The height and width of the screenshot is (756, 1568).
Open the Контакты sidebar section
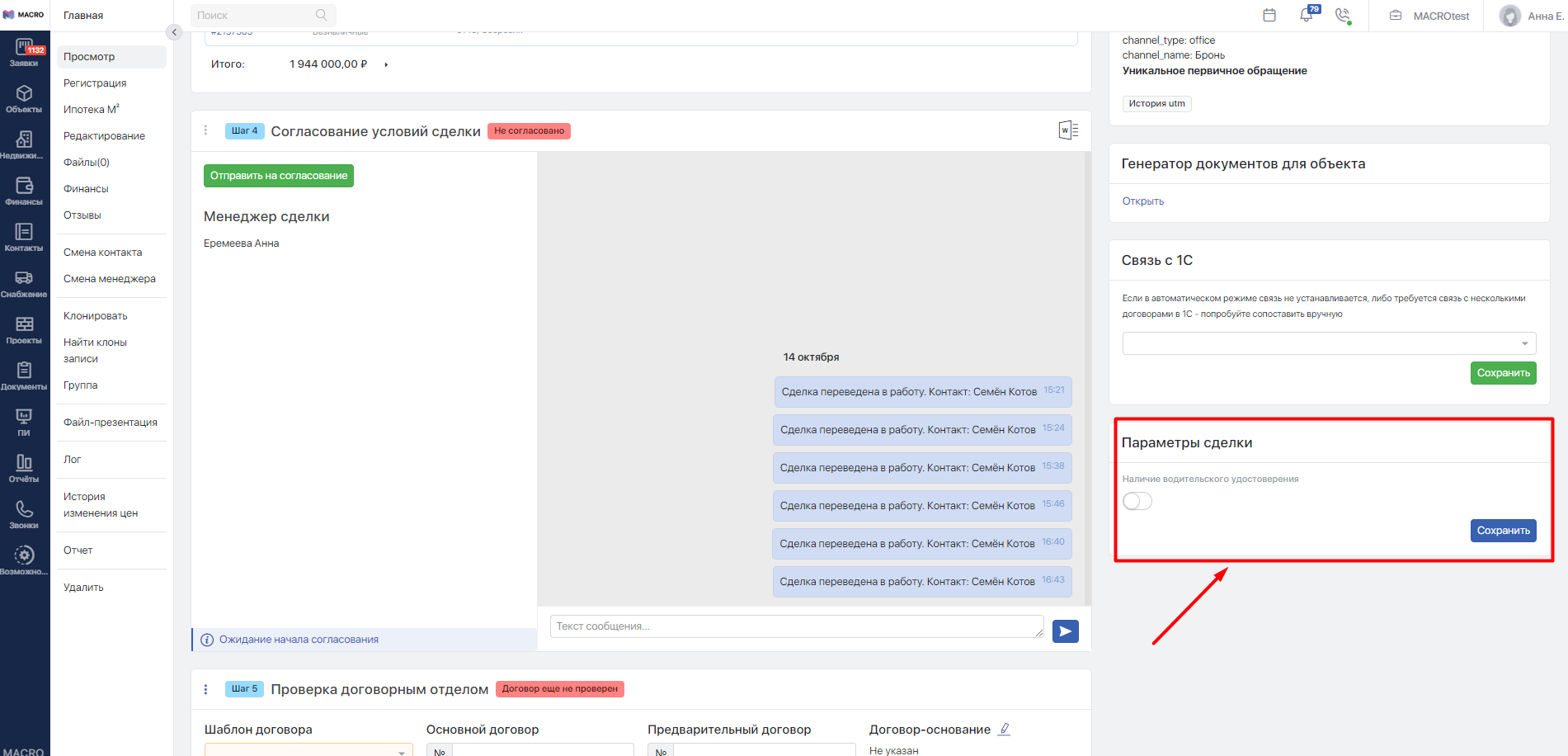(24, 237)
